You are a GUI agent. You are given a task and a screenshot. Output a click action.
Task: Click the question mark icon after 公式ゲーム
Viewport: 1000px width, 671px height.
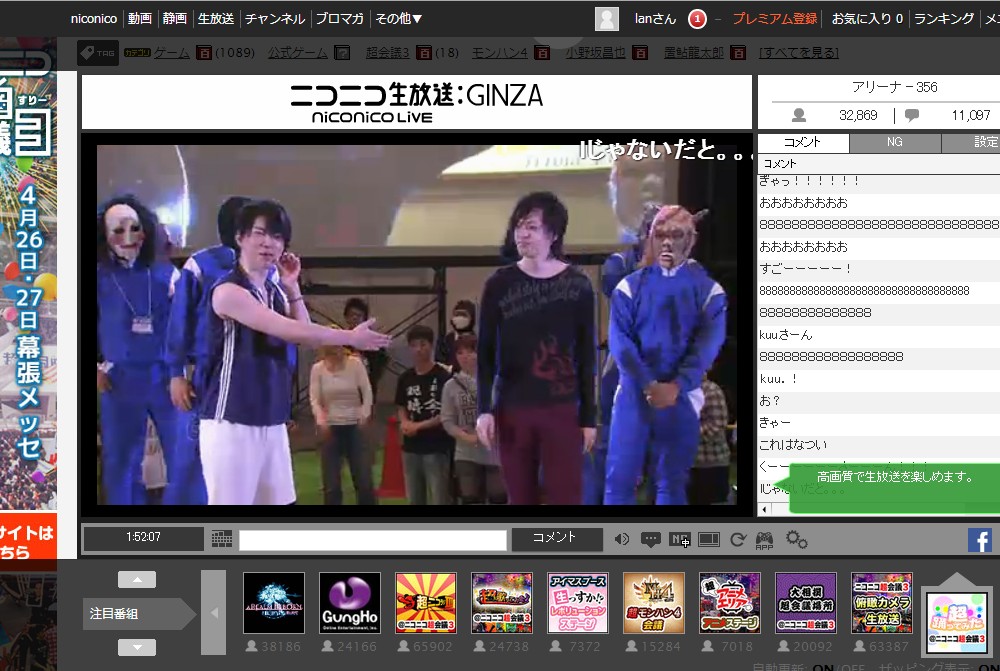pos(342,53)
